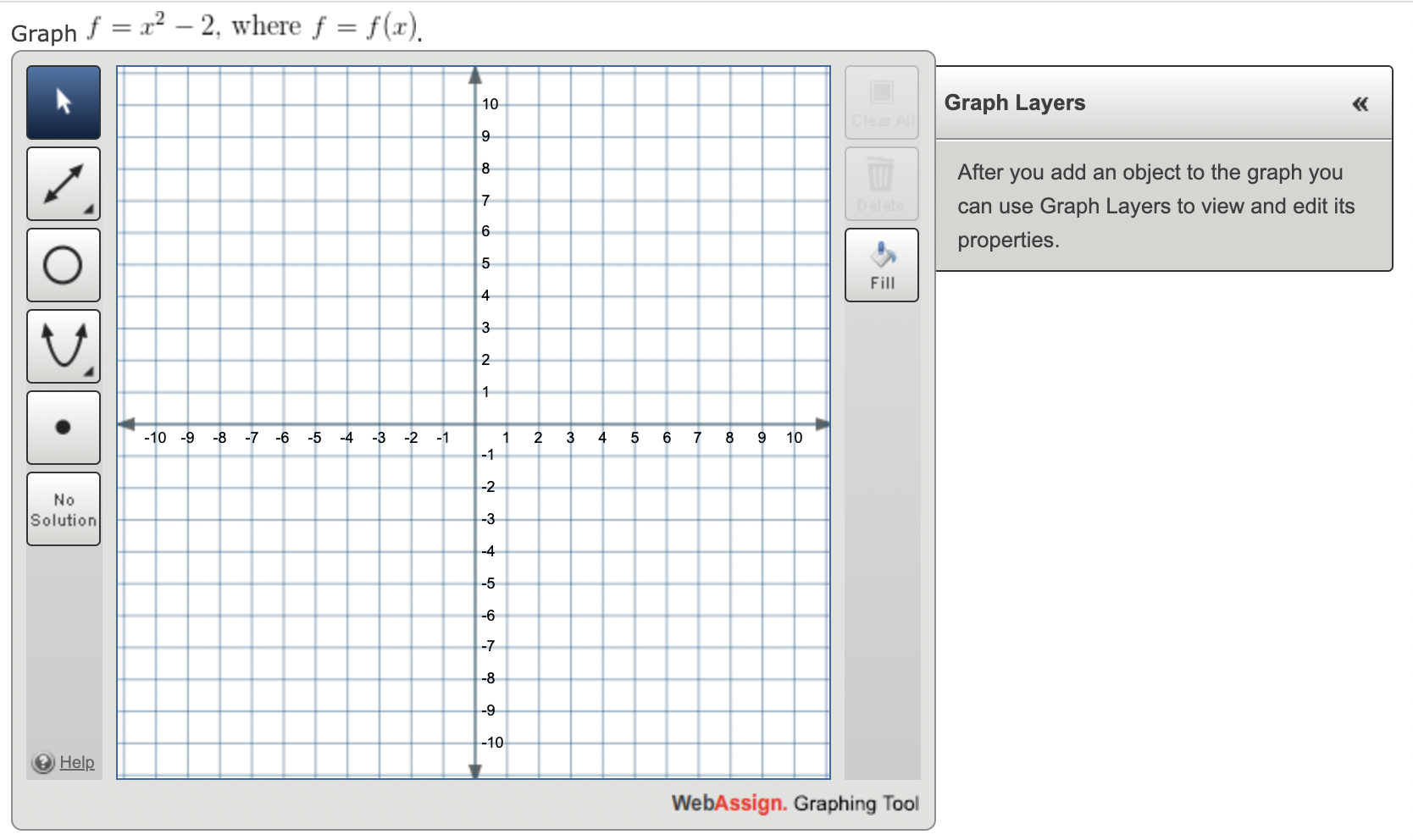Screen dimensions: 1413x840
Task: Click the Graph Layers panel header
Action: click(x=1013, y=102)
